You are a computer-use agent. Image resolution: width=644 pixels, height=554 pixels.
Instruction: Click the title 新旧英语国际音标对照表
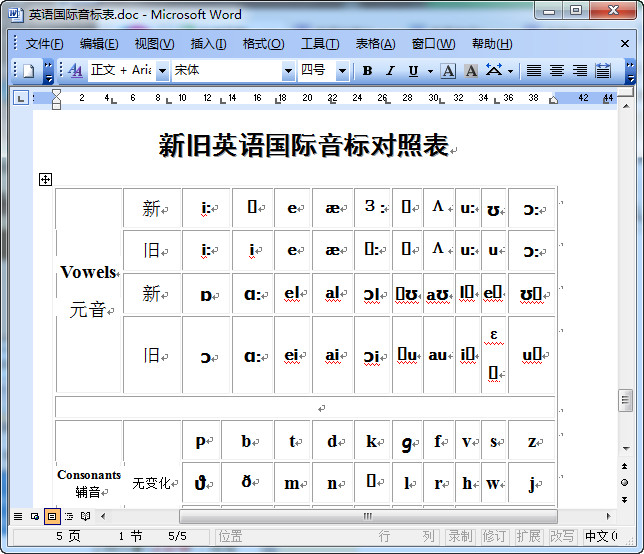pos(304,145)
